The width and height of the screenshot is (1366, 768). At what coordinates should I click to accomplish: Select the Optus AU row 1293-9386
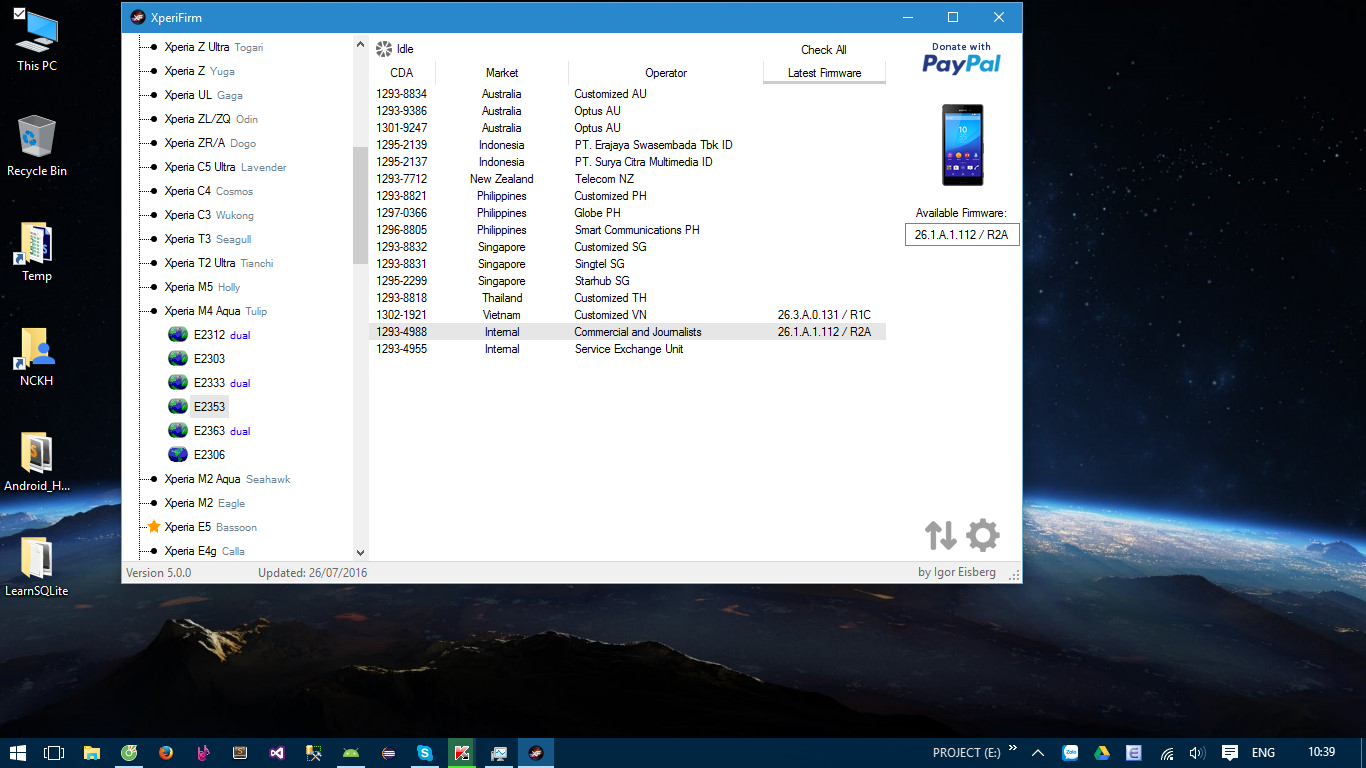point(627,111)
